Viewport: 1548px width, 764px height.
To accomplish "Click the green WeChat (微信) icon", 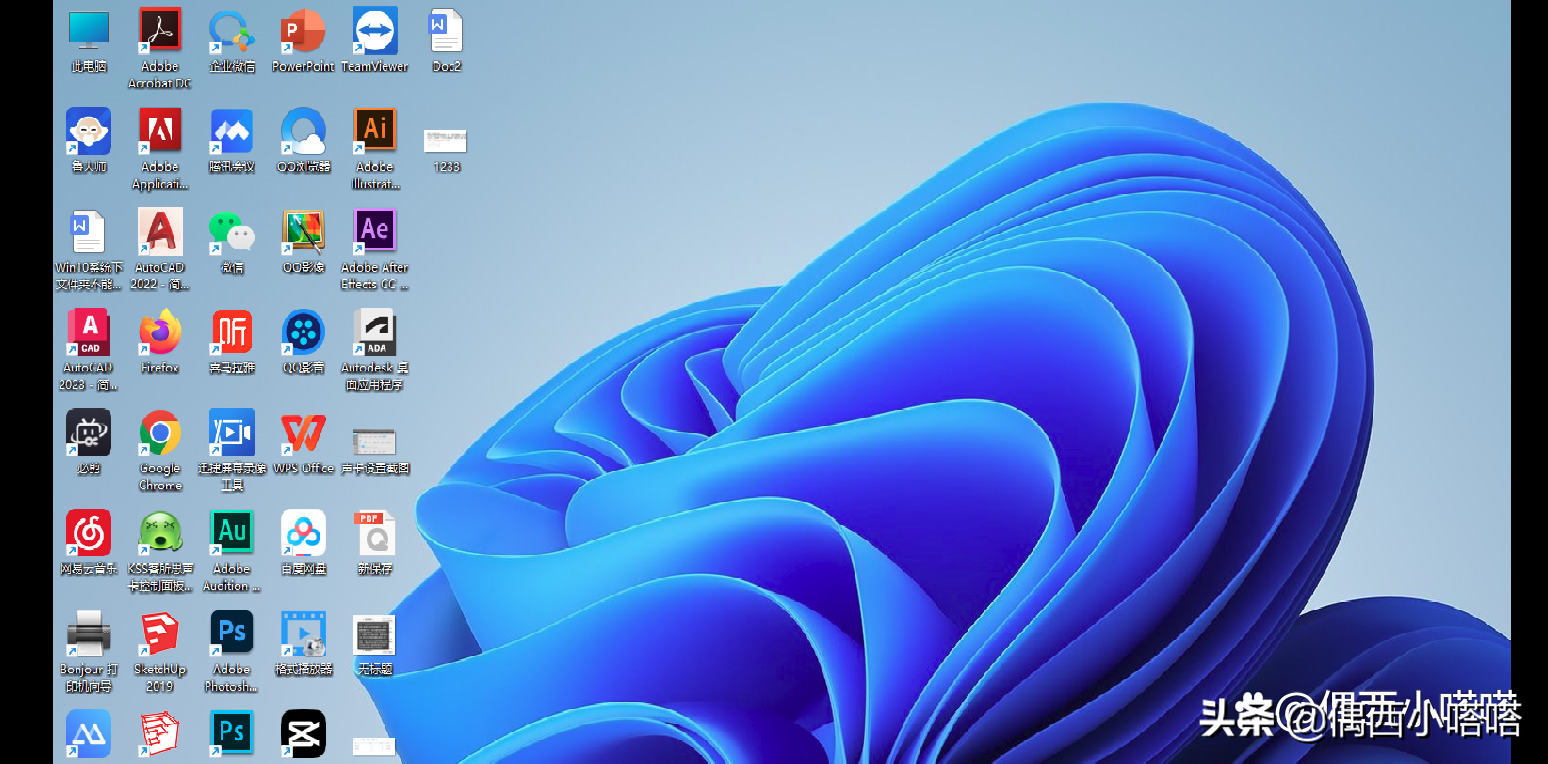I will (232, 231).
